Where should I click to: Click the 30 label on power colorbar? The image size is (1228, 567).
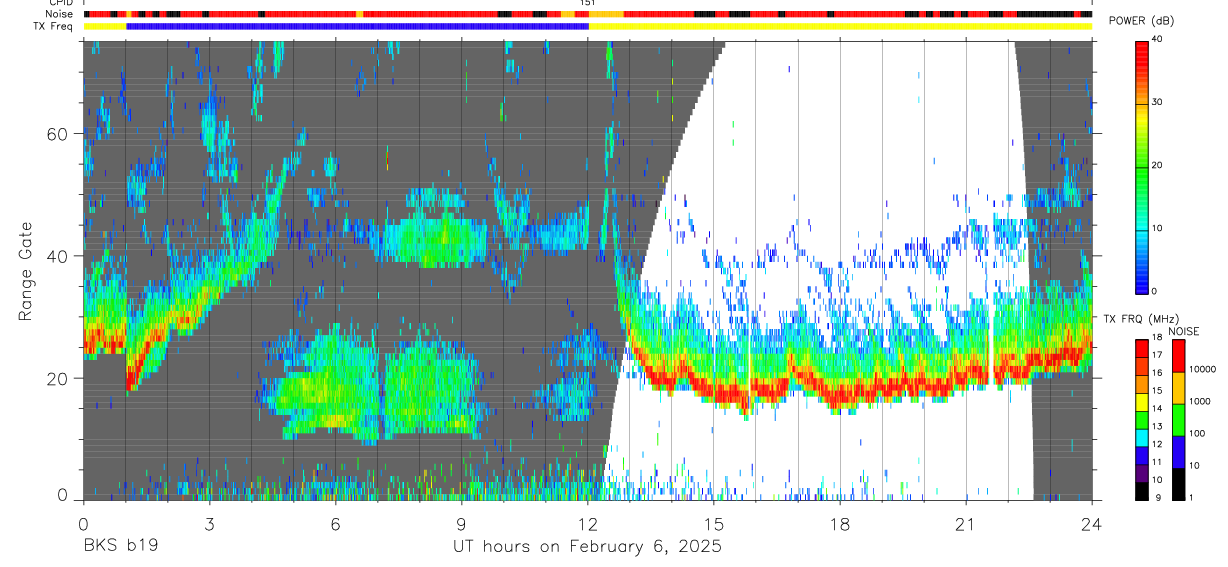tap(1157, 102)
